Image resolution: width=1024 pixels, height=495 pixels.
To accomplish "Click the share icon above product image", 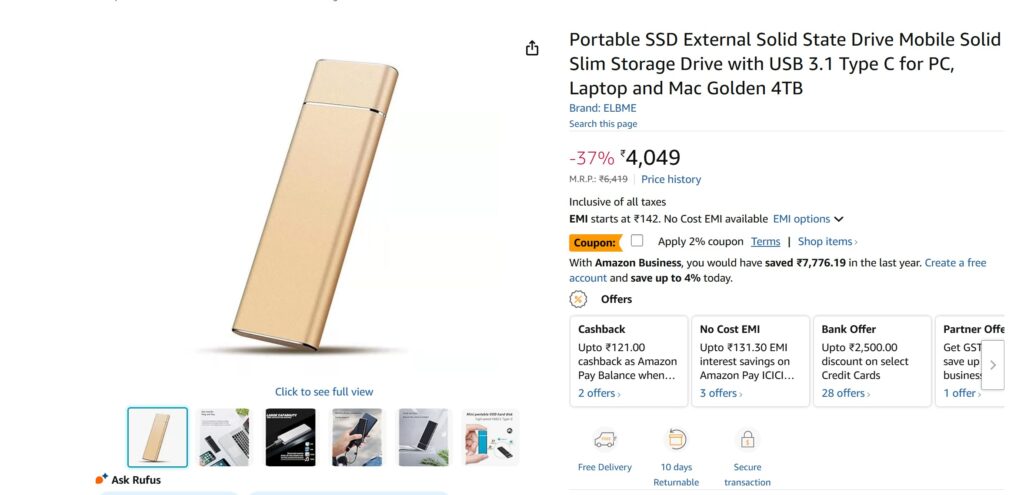I will (532, 48).
